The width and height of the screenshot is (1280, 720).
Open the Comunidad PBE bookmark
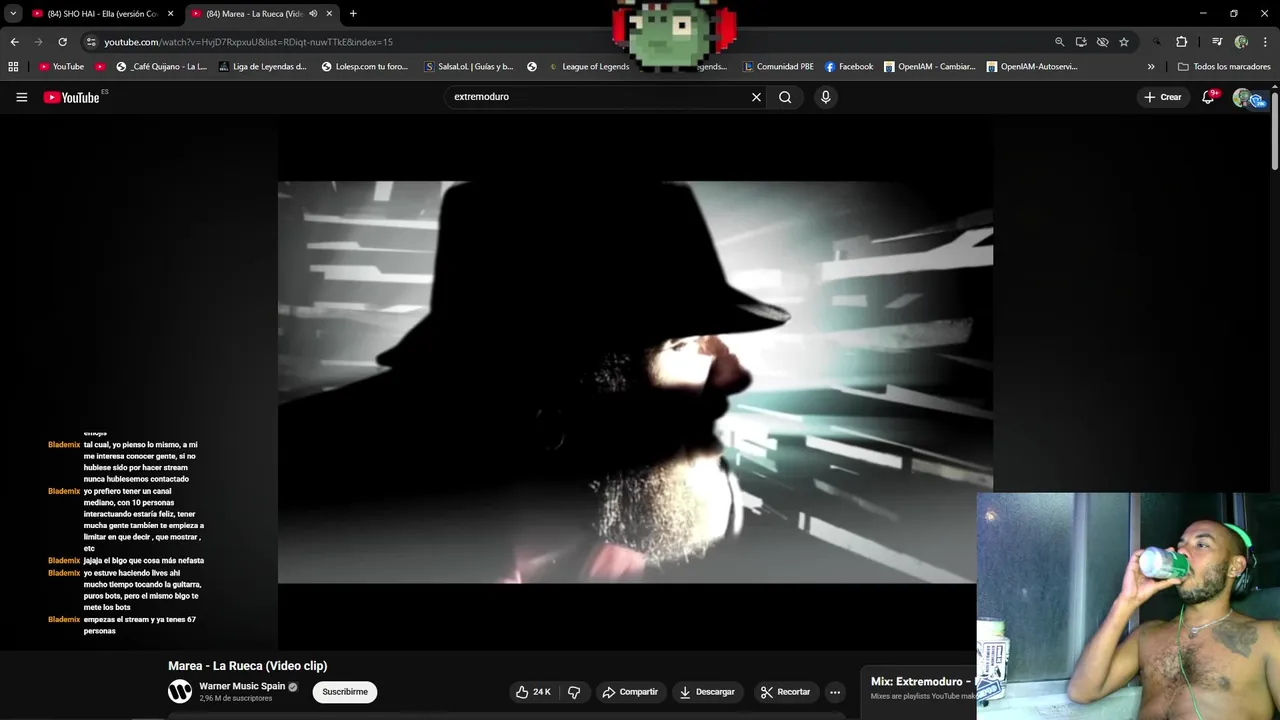coord(778,67)
